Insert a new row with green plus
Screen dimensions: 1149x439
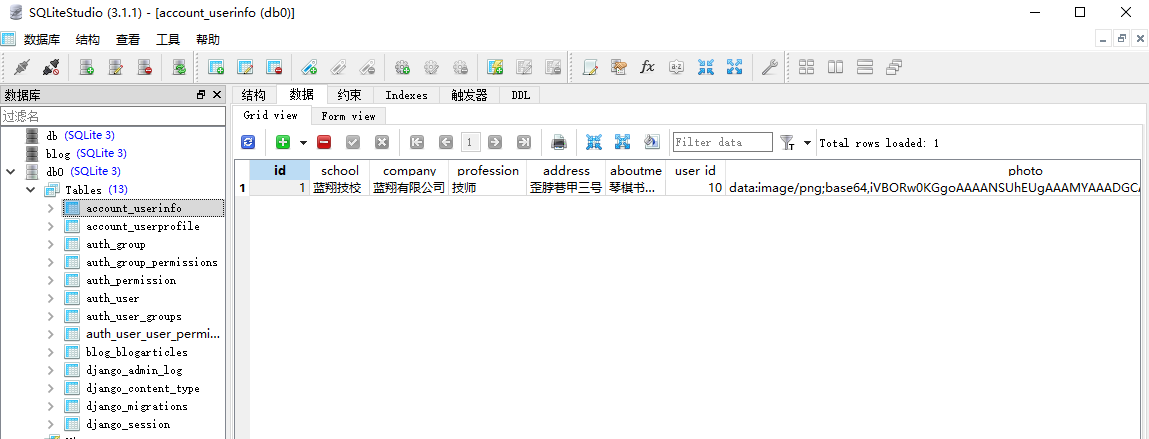[283, 142]
